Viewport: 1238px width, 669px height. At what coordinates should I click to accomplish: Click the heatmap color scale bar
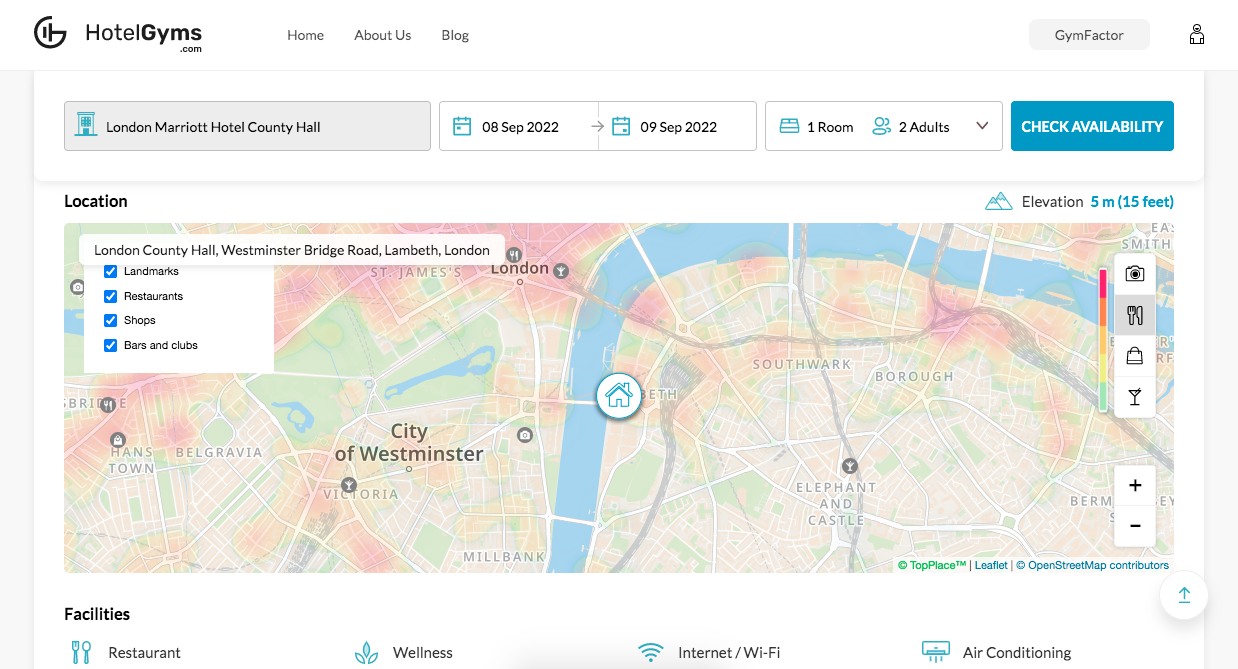[x=1103, y=340]
